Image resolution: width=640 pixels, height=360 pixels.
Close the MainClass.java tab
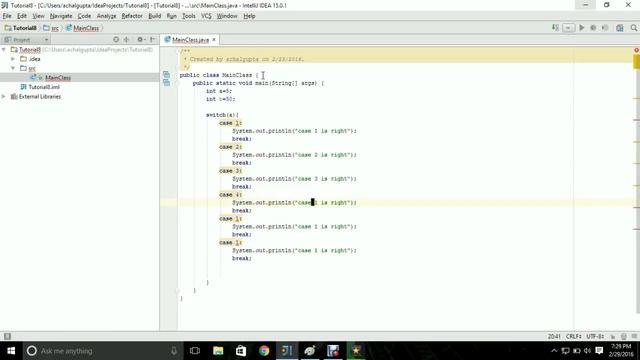(x=213, y=40)
